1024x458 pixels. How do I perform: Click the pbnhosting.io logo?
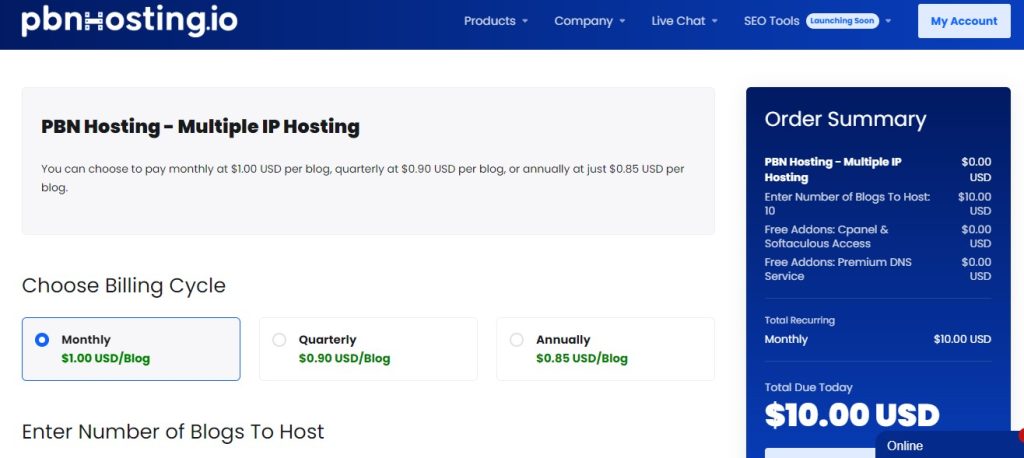point(129,21)
